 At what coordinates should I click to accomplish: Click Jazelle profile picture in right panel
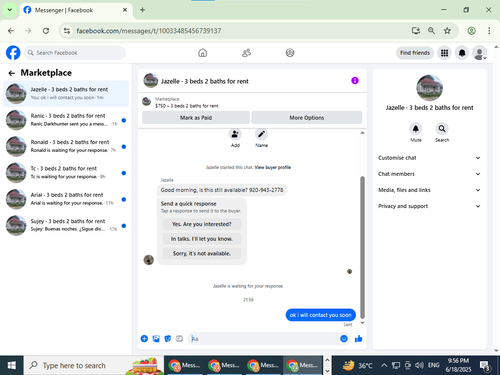click(429, 88)
